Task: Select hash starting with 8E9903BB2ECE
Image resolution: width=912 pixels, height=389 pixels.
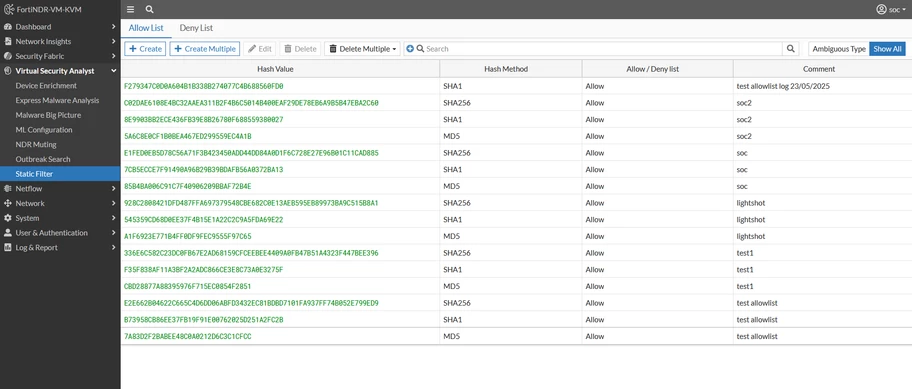Action: [x=204, y=119]
